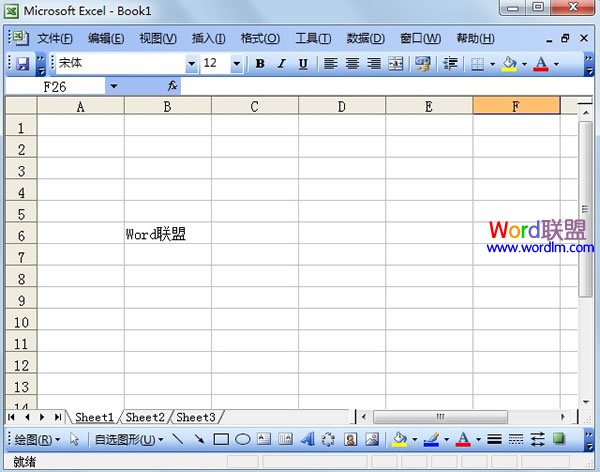Open Fill Color dropdown in formatting toolbar
The height and width of the screenshot is (472, 600).
pyautogui.click(x=525, y=64)
